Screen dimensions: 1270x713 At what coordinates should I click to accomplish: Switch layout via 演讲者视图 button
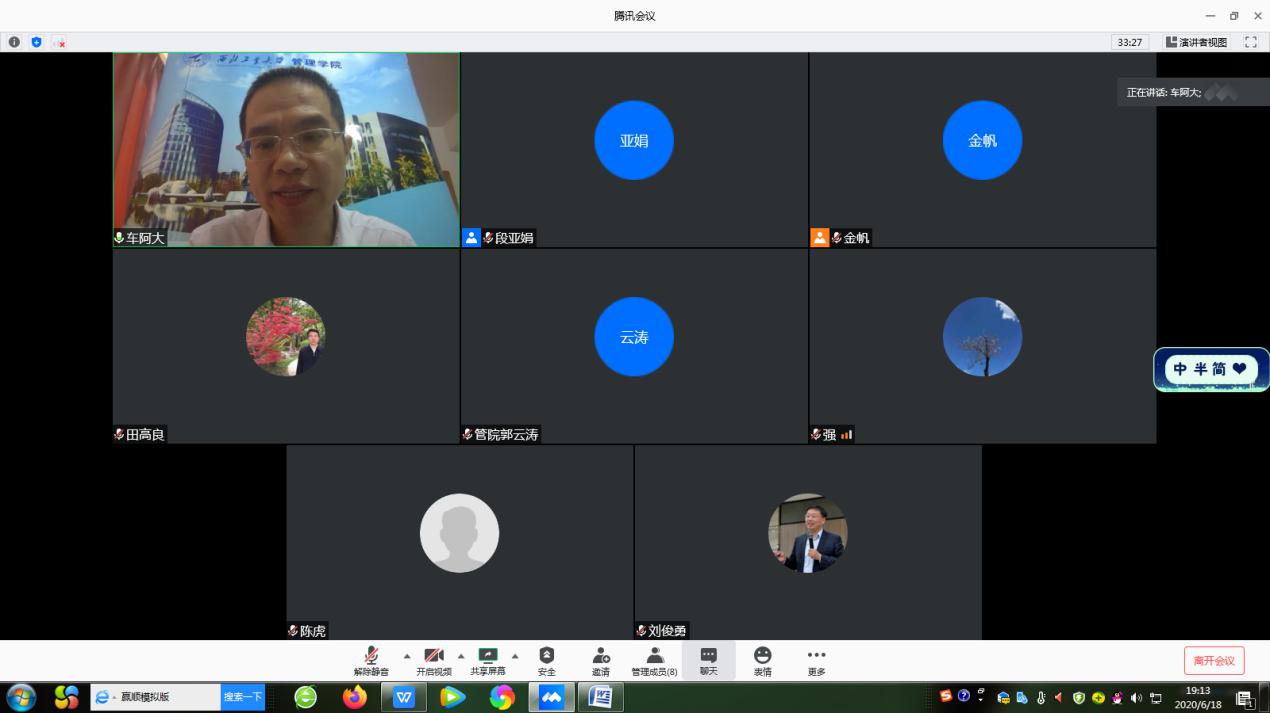click(1195, 42)
